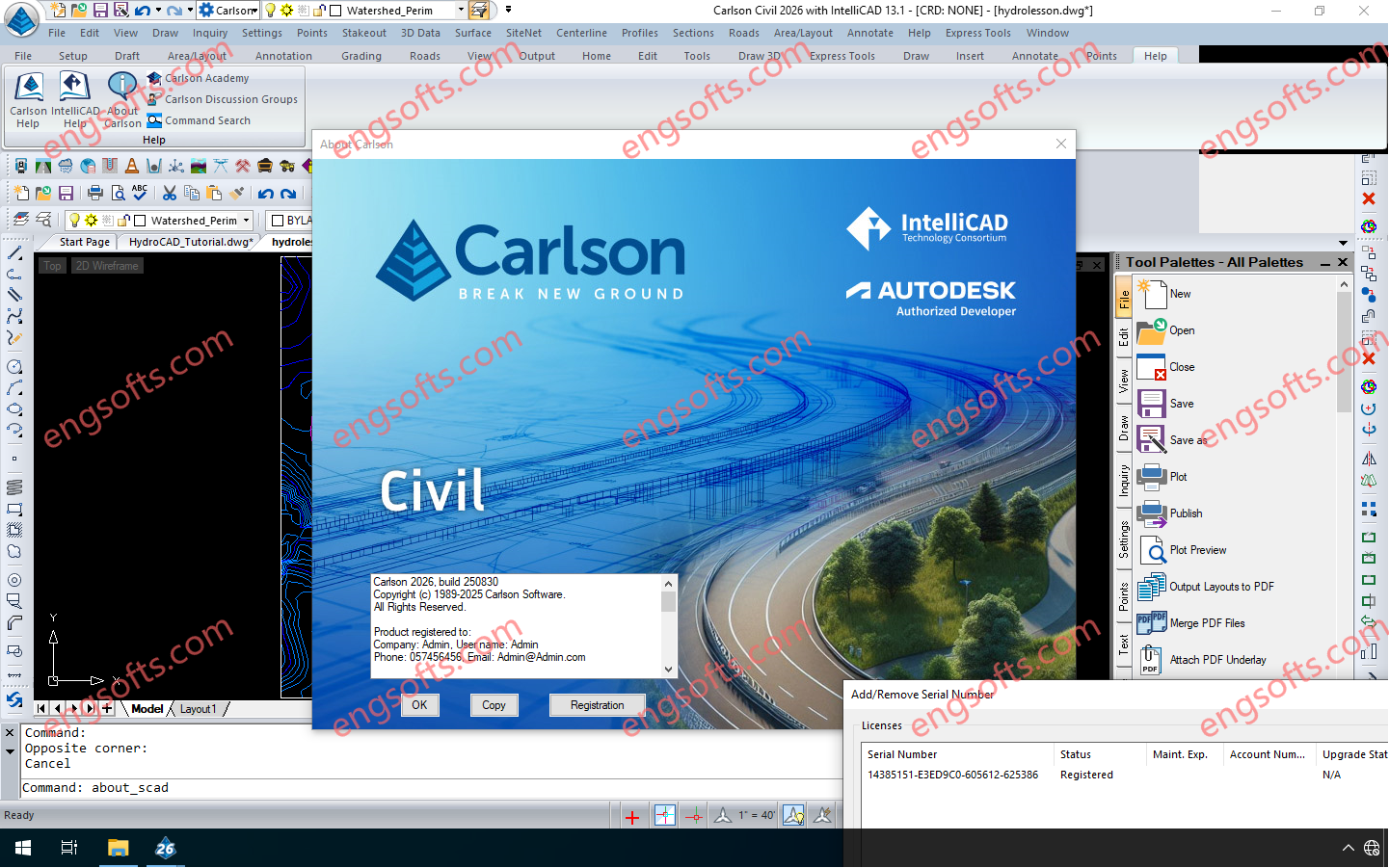Click Plot Preview icon in Tool Palettes

point(1152,550)
